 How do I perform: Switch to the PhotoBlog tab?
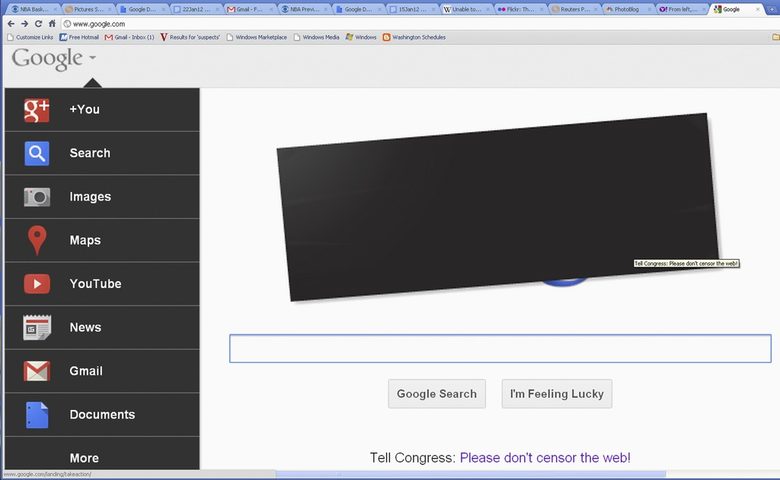tap(628, 9)
